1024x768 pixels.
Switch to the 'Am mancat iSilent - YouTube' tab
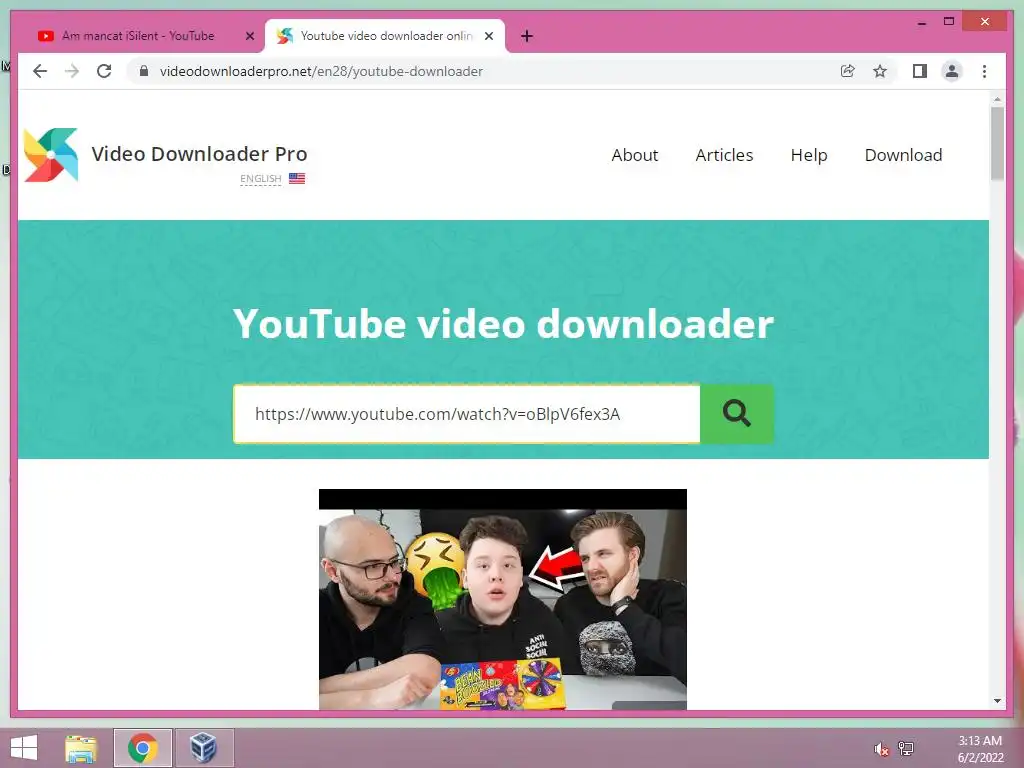(x=138, y=37)
